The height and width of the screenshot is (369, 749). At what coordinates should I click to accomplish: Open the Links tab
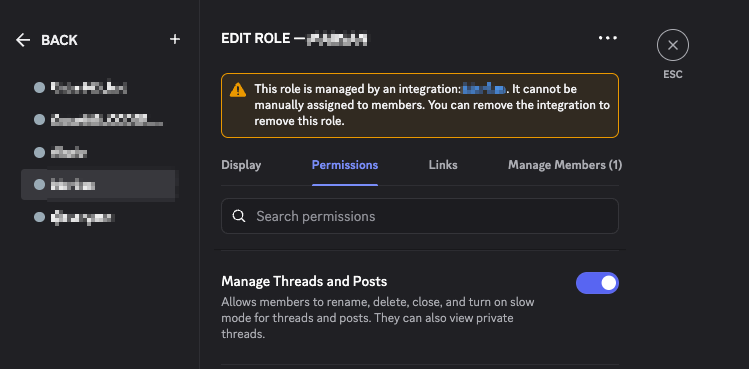[443, 165]
